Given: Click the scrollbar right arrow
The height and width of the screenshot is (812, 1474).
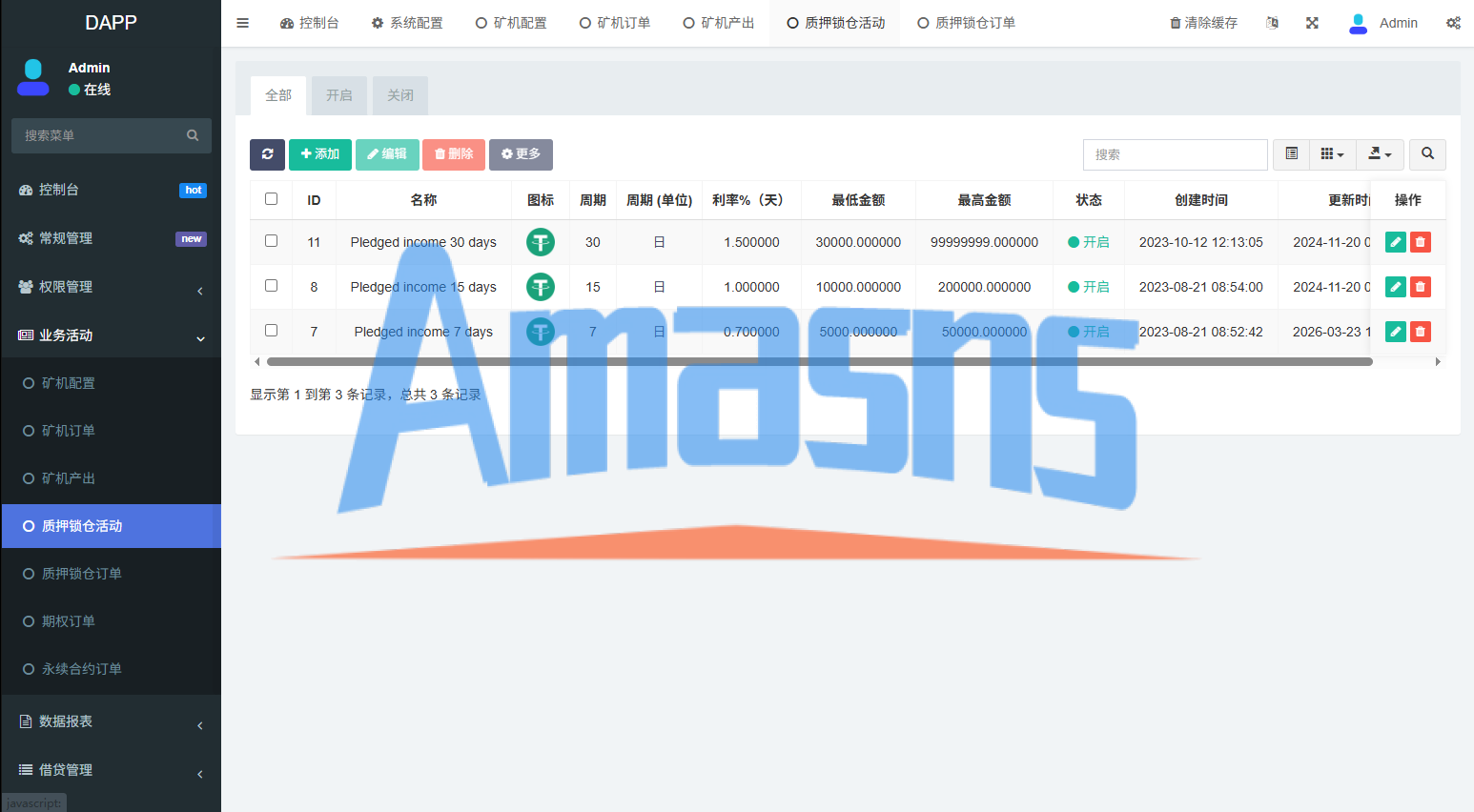Looking at the screenshot, I should coord(1438,361).
